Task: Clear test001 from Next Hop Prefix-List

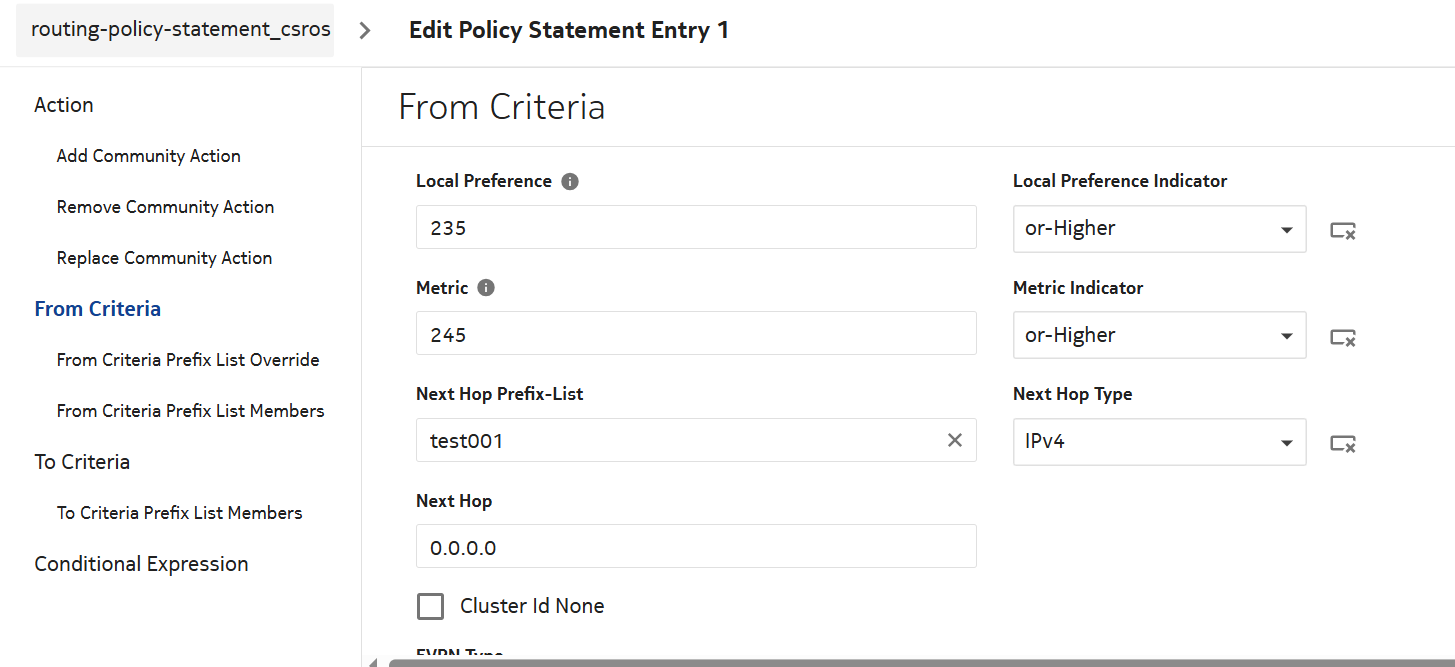Action: point(955,440)
